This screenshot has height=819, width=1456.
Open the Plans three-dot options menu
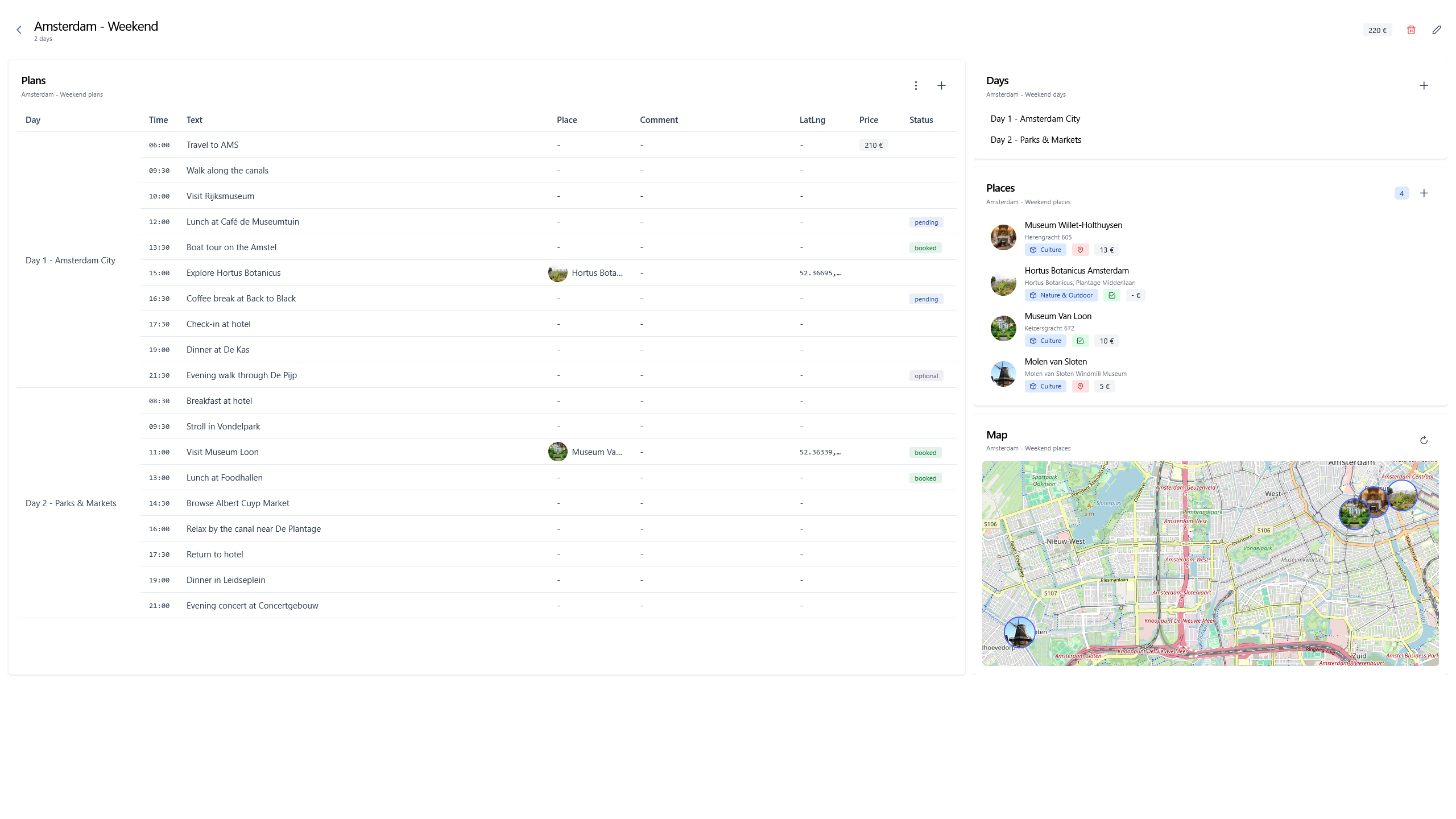916,86
